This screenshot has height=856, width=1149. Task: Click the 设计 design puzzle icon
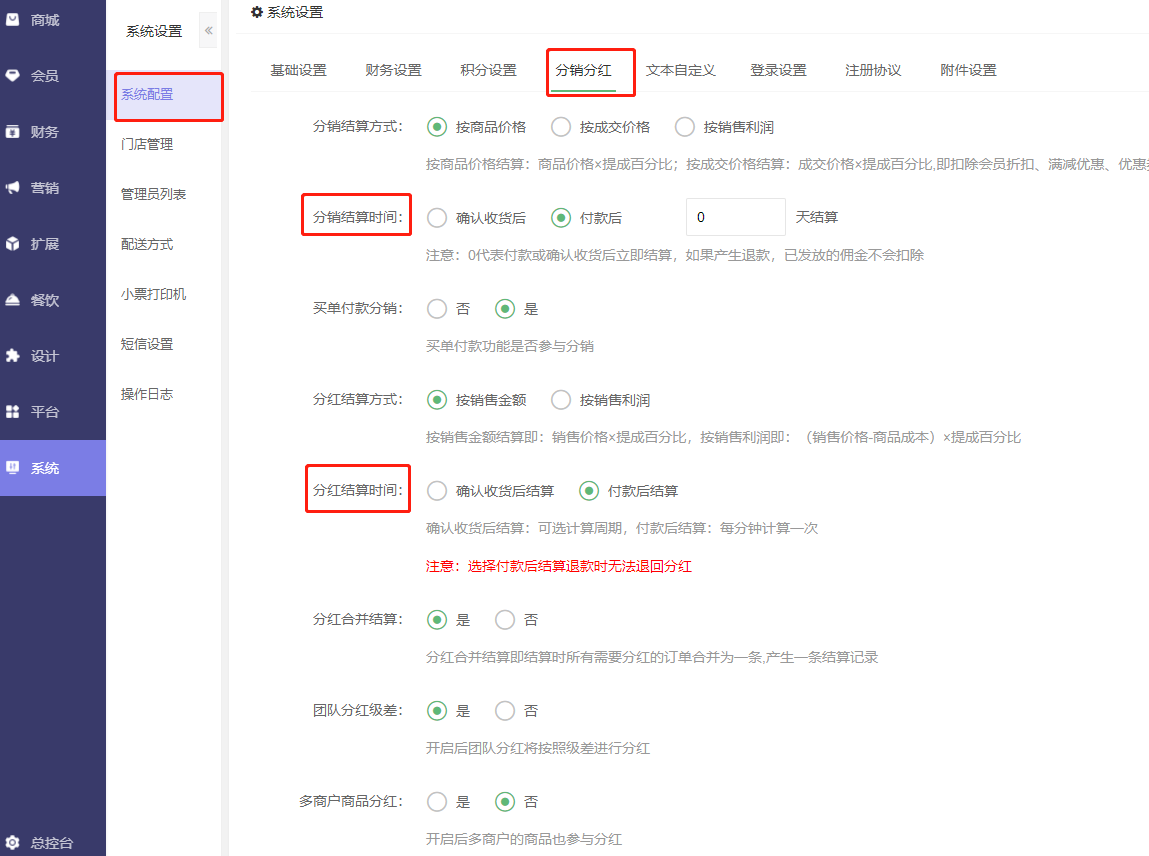click(14, 355)
